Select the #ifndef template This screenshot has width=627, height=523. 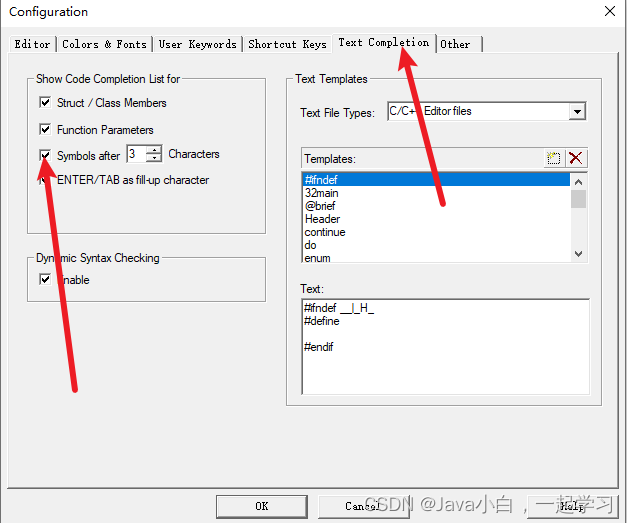pos(436,180)
